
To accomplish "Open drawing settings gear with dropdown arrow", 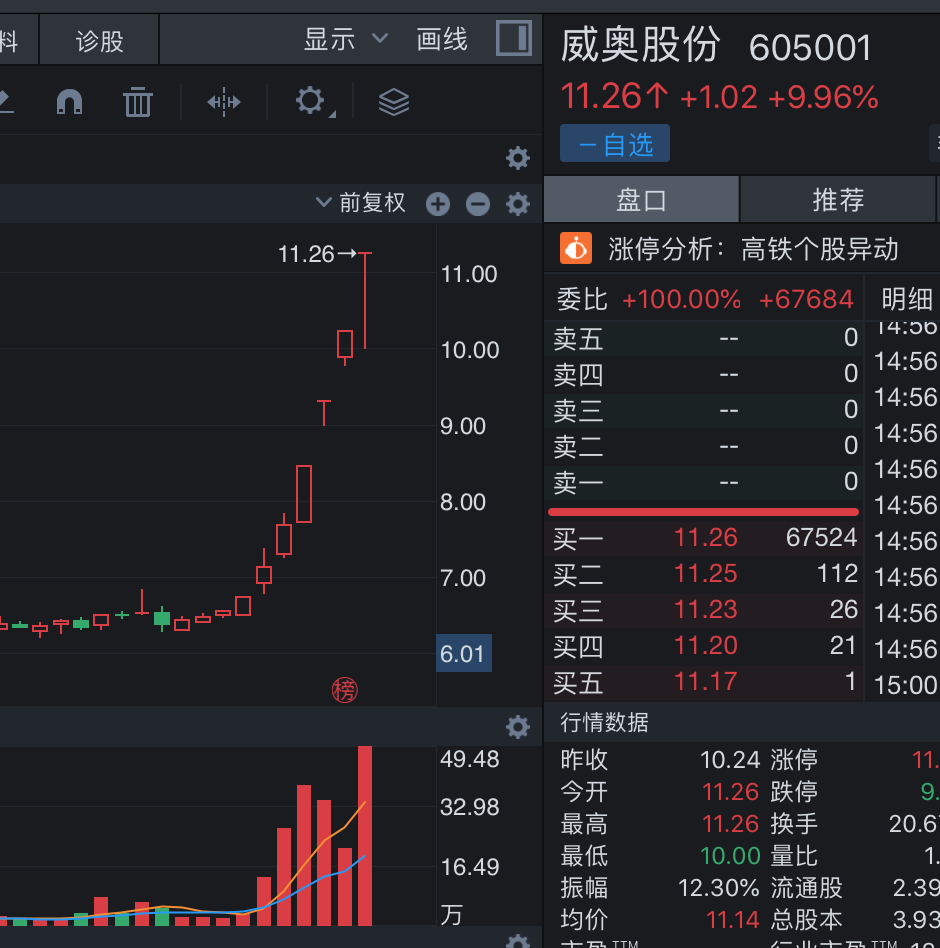I will pos(312,101).
